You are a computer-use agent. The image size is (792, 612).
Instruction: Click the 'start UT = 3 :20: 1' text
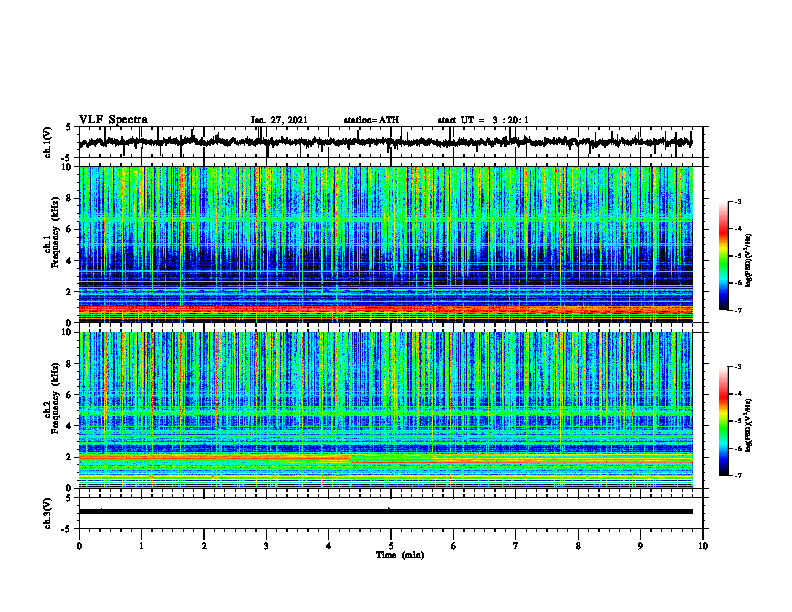(483, 120)
